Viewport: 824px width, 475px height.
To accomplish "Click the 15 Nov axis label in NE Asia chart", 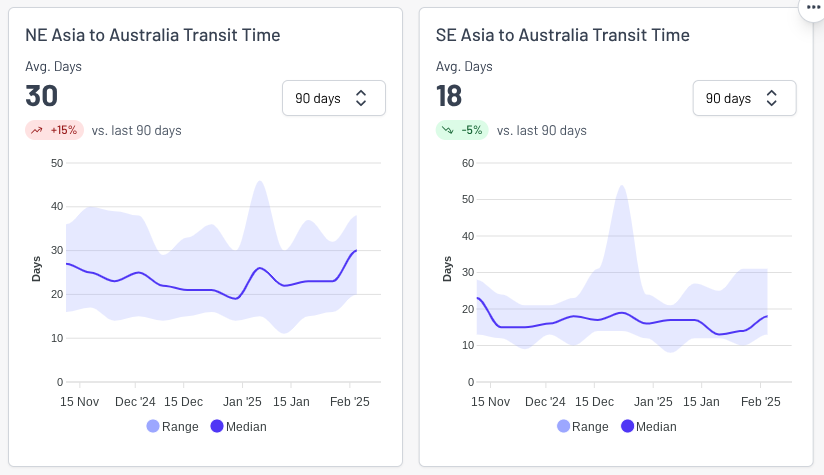I will (x=79, y=402).
